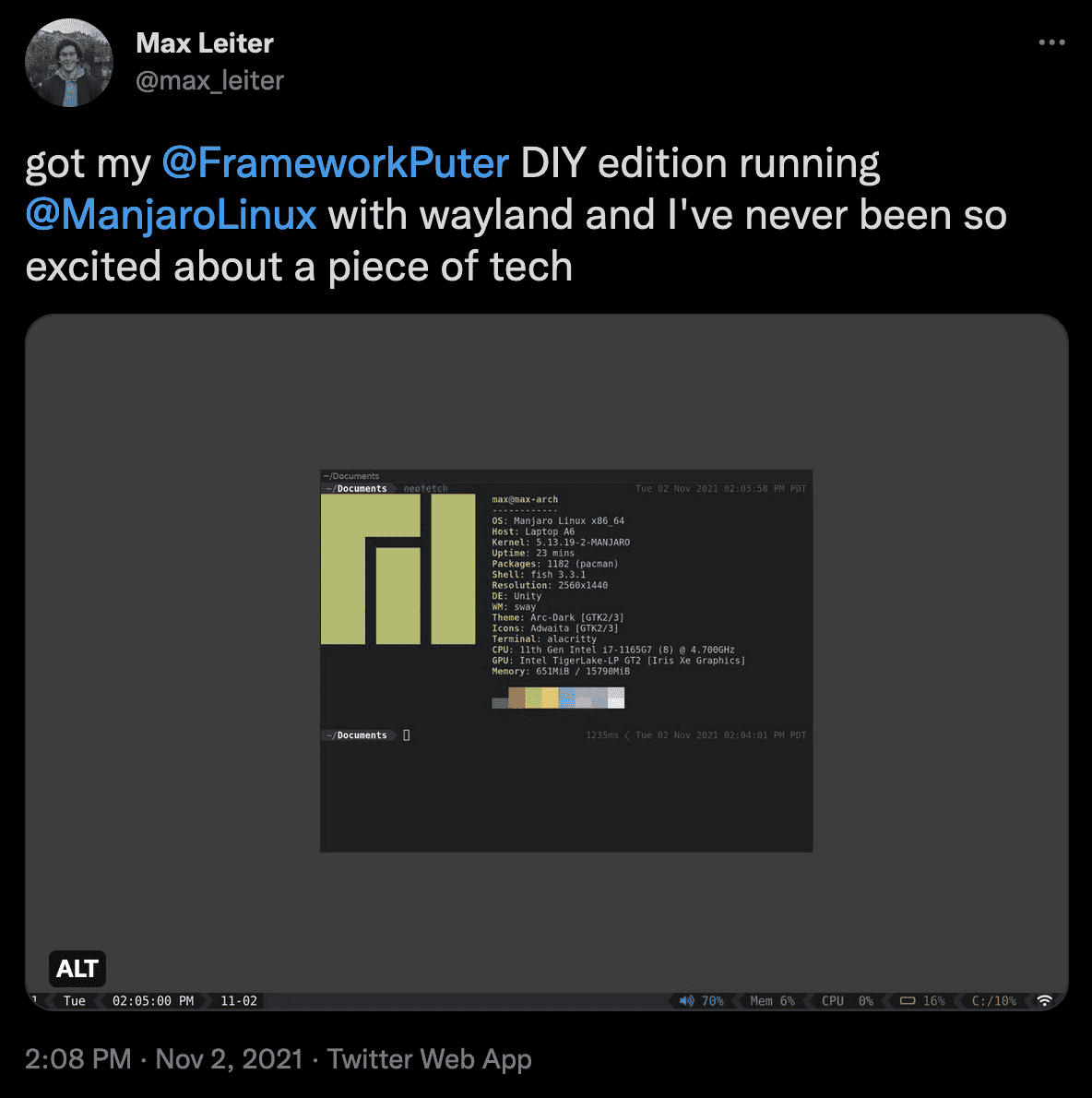
Task: Click the 11-02 date module in the bar
Action: 237,1000
